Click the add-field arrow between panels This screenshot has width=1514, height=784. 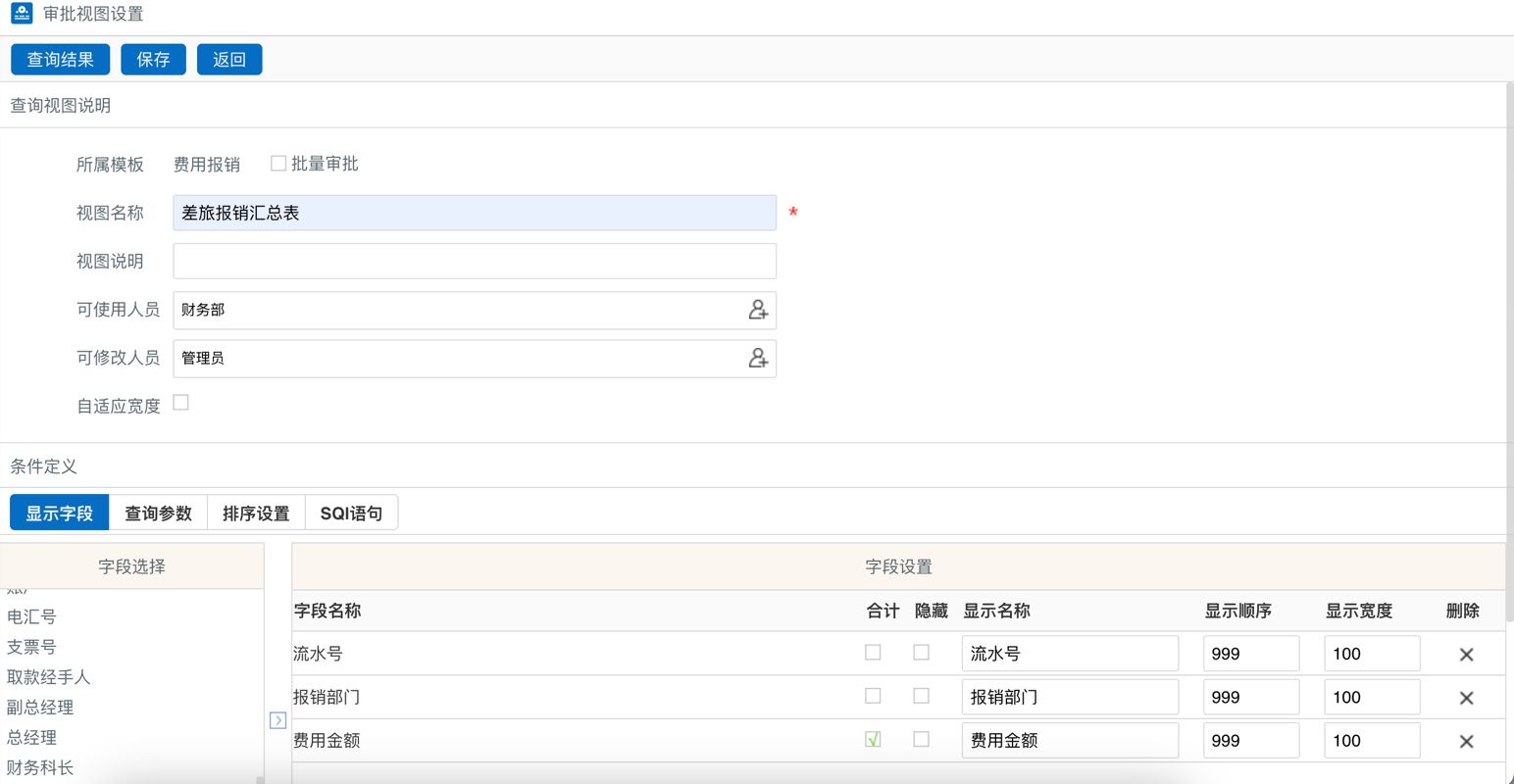(x=278, y=720)
